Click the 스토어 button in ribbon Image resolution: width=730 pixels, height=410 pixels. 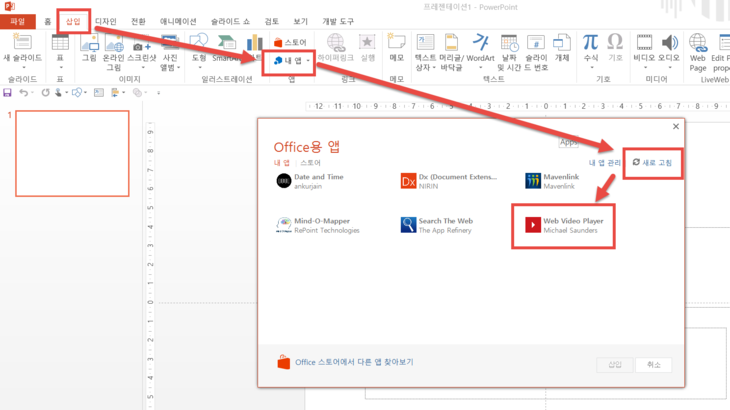click(290, 42)
